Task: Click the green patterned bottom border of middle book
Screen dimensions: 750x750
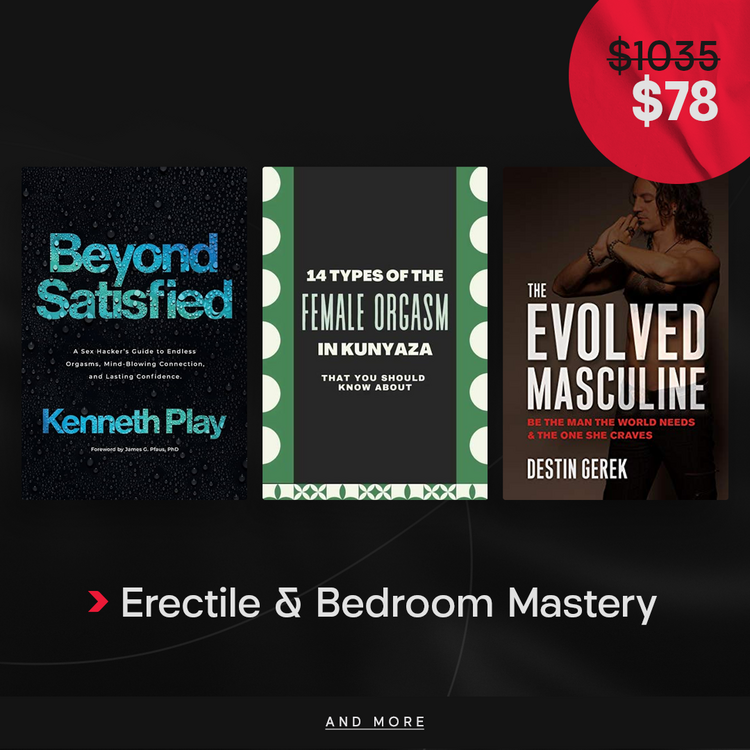Action: [x=375, y=492]
